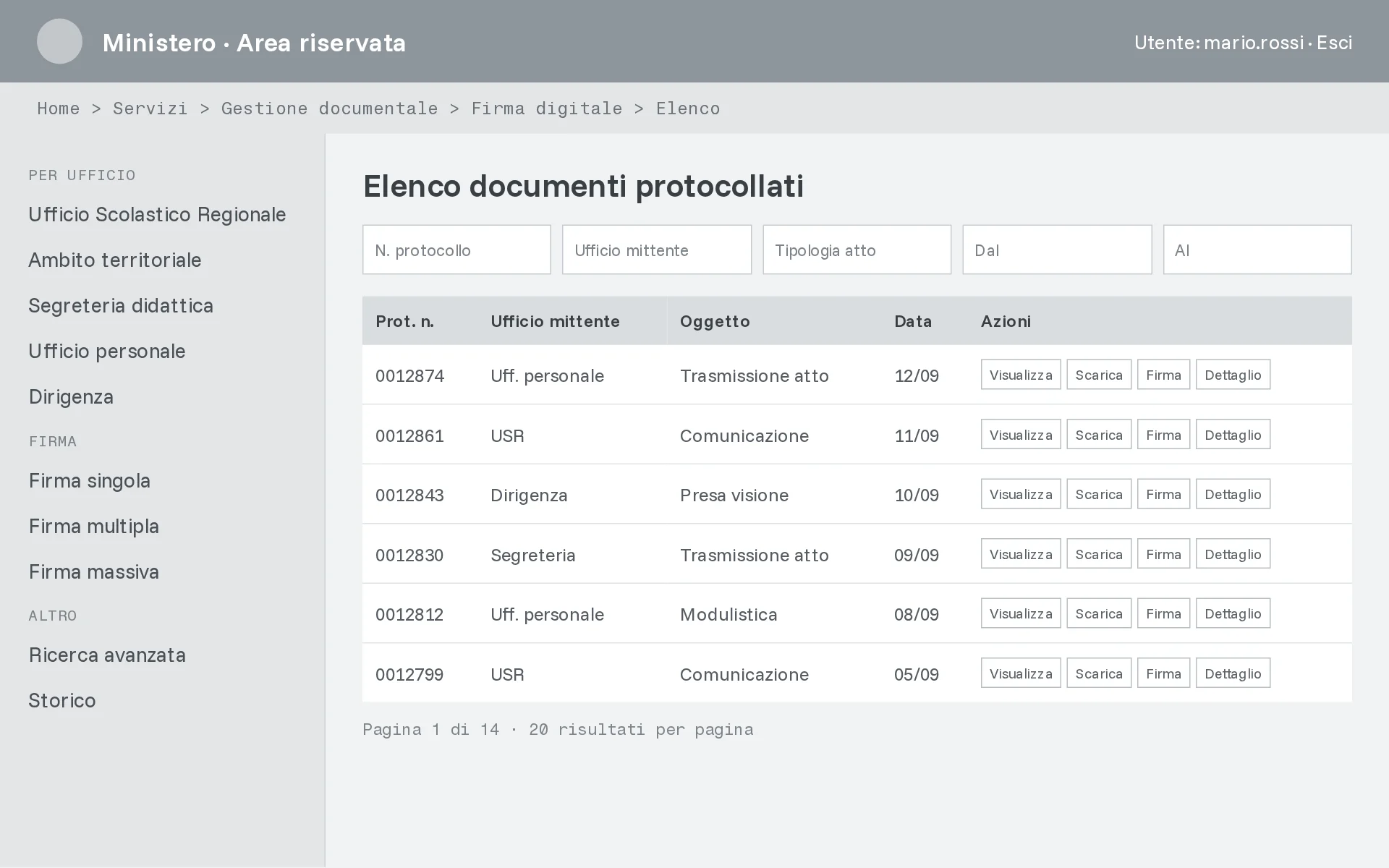The image size is (1389, 868).
Task: Log out via the Esci link
Action: point(1334,43)
